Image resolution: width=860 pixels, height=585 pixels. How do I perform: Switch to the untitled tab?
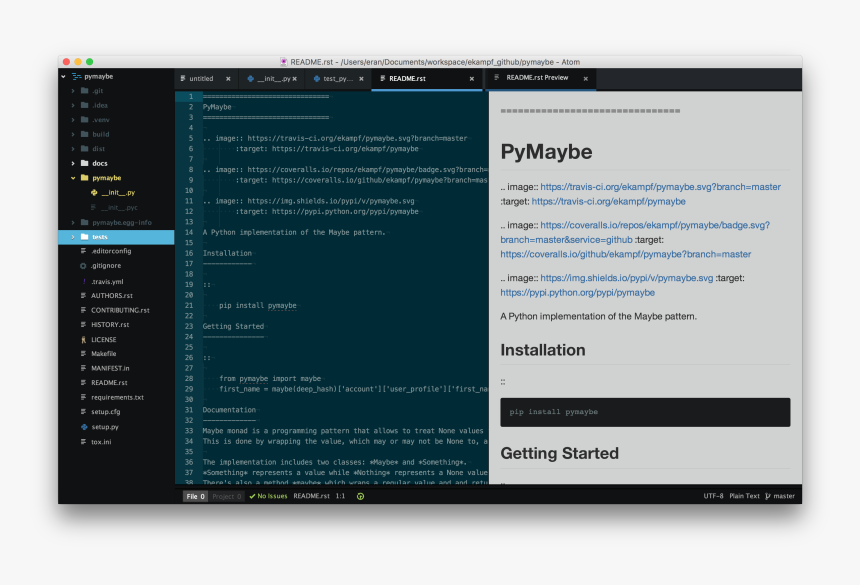[206, 79]
